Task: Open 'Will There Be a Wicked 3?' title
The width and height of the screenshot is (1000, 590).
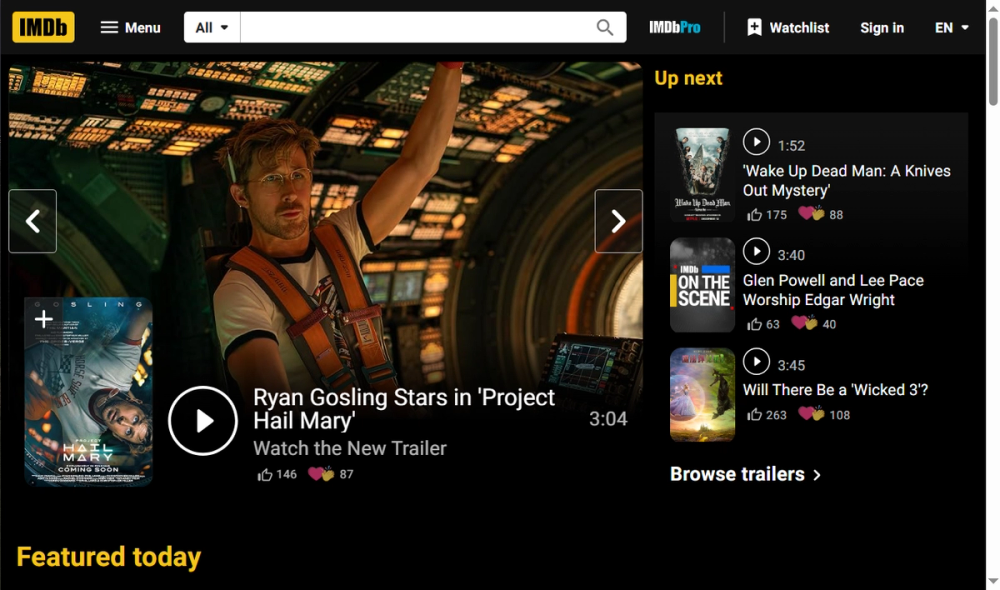Action: 835,390
